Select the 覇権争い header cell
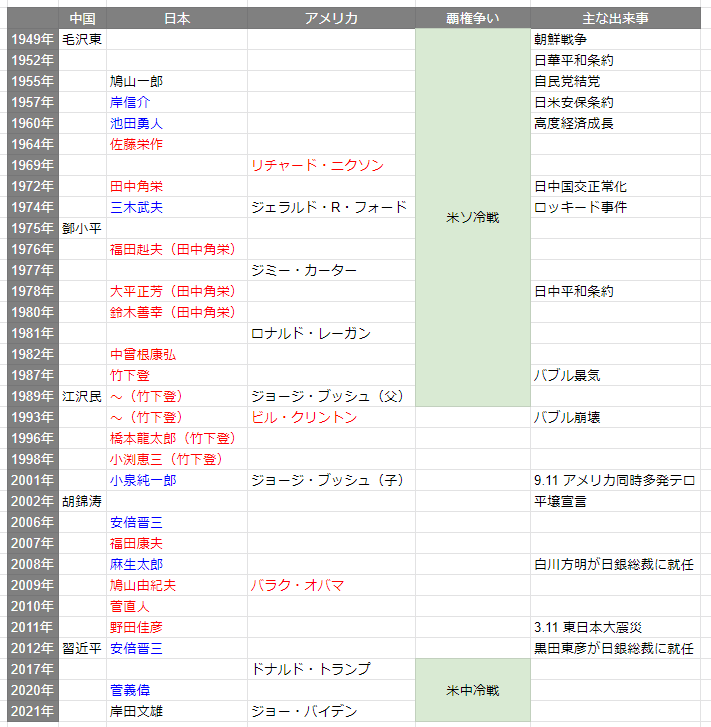 click(x=472, y=18)
